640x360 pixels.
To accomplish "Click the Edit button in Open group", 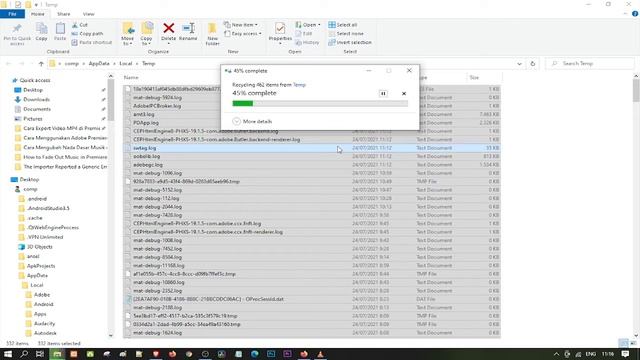I will (x=304, y=33).
